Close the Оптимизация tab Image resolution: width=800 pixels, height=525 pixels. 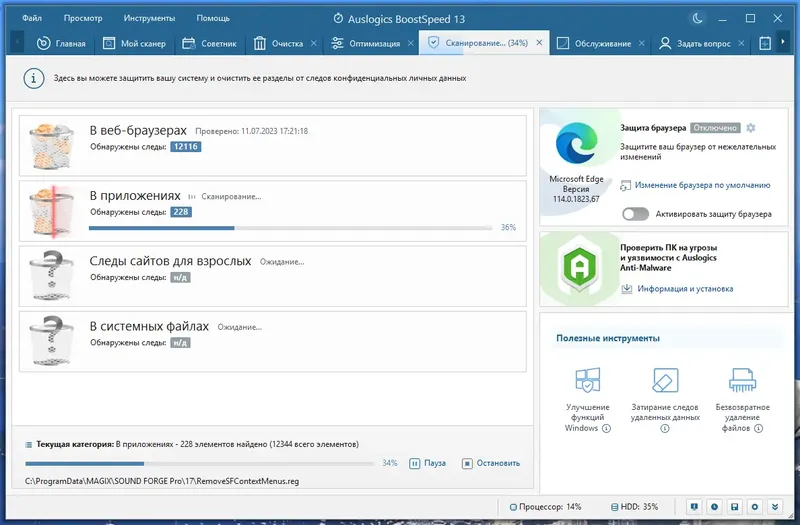[x=411, y=43]
